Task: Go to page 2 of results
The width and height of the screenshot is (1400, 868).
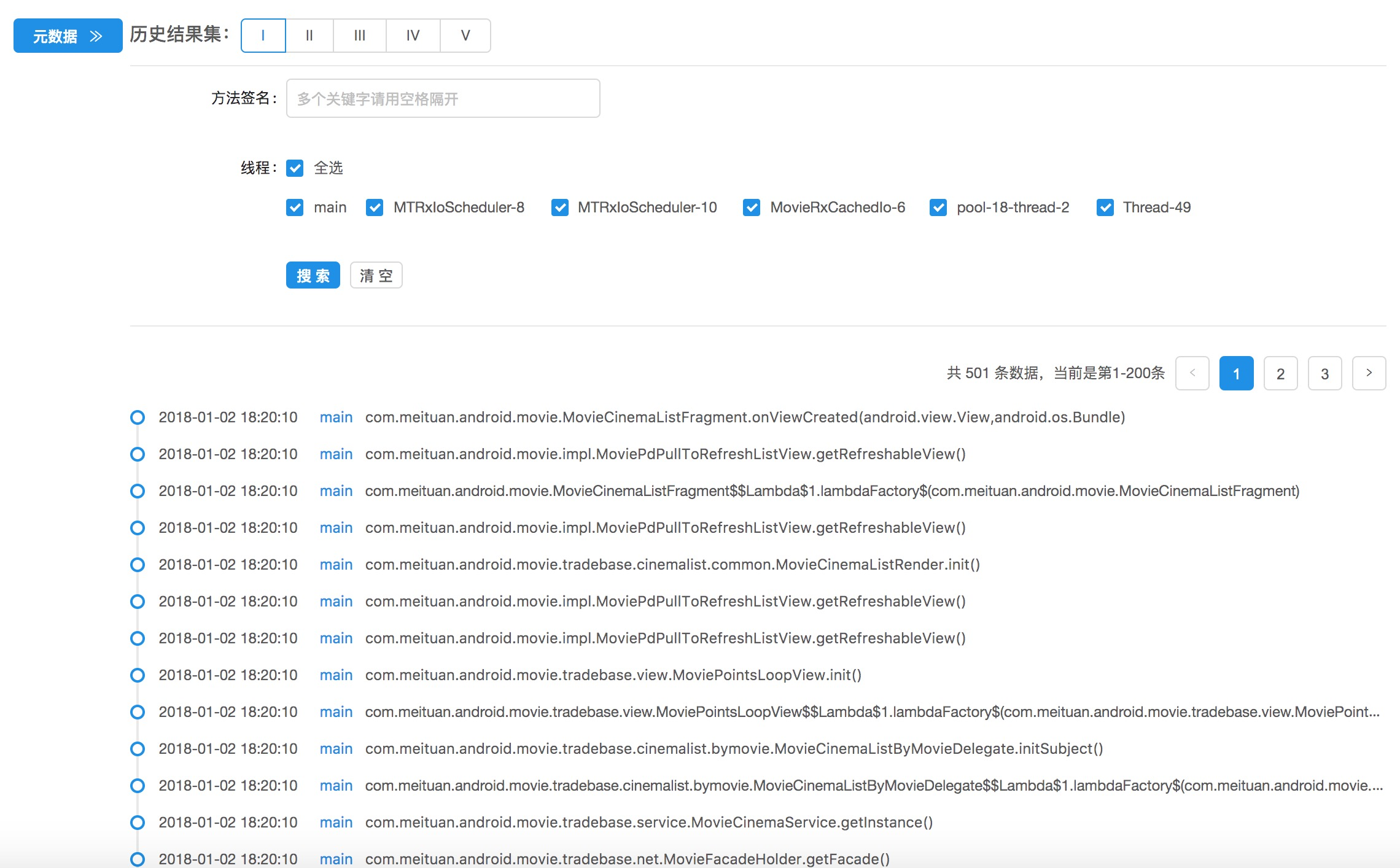Action: (1280, 373)
